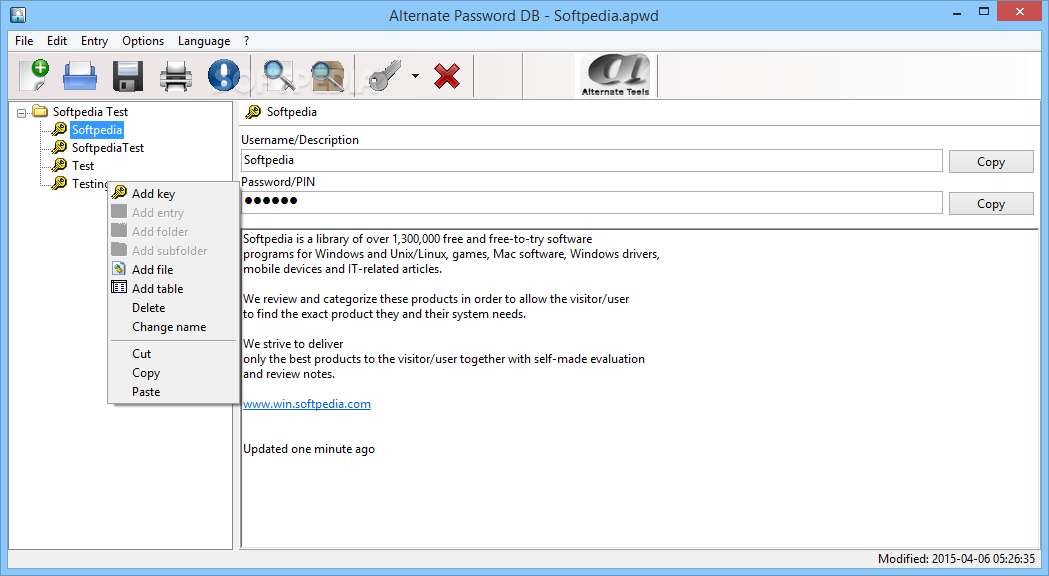The height and width of the screenshot is (576, 1049).
Task: Copy the username with Copy button
Action: pos(991,162)
